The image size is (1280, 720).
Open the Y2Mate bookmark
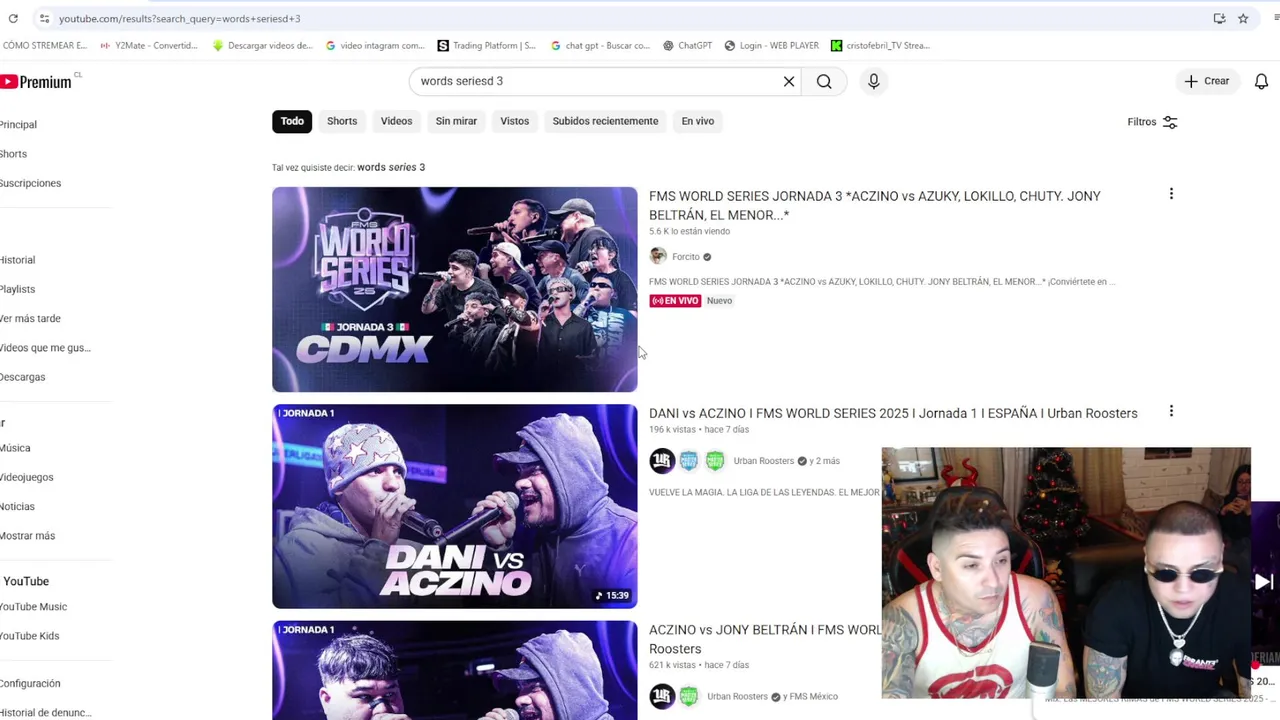click(x=148, y=46)
